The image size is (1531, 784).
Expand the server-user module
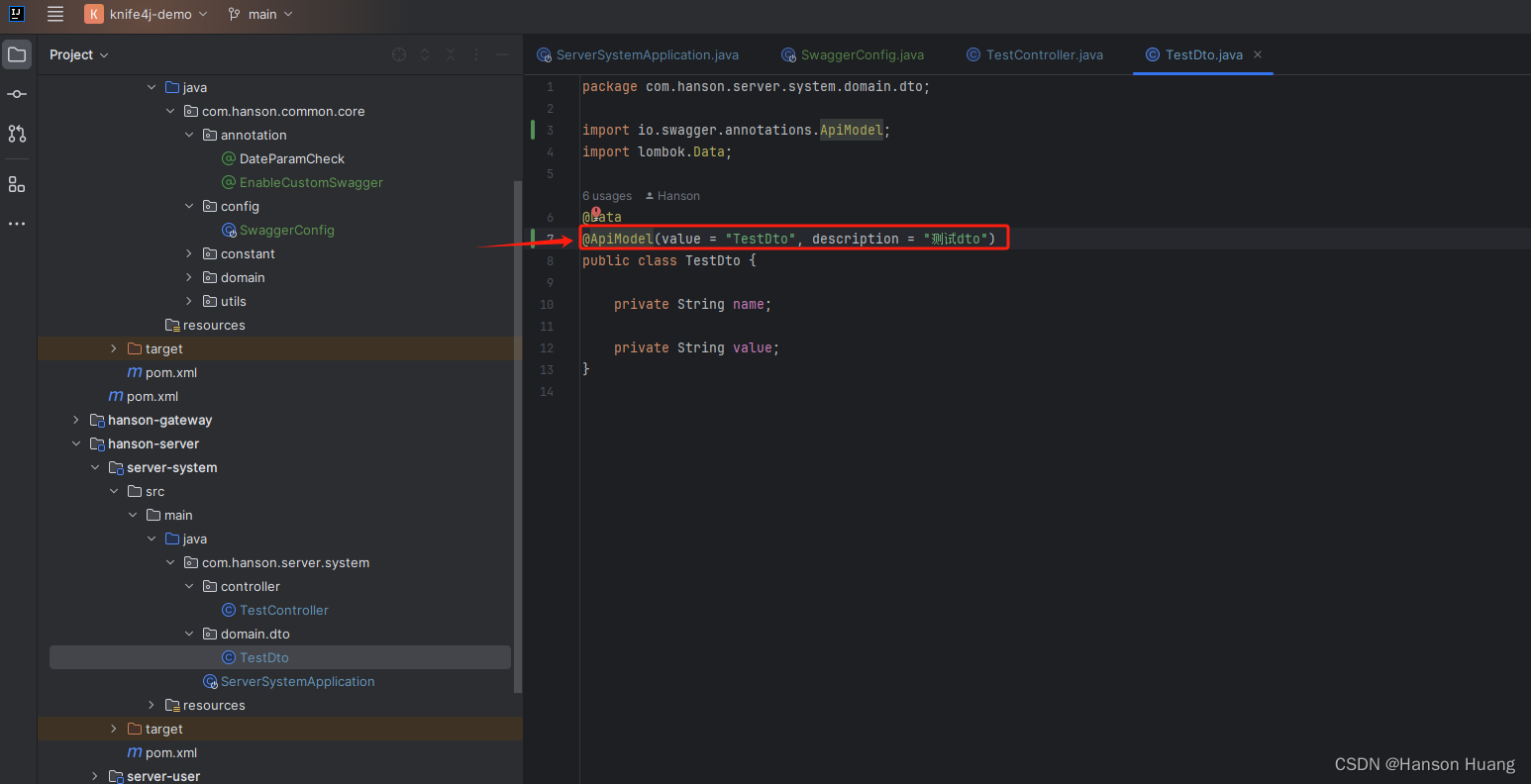(95, 776)
